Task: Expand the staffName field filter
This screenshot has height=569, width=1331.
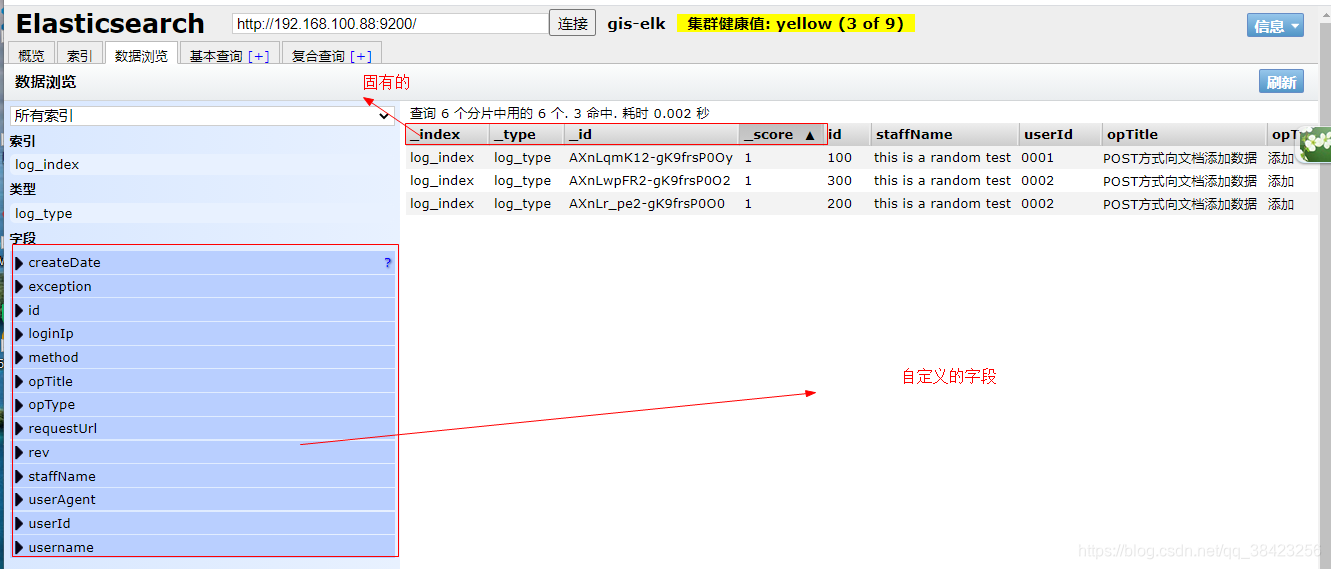Action: click(x=204, y=477)
